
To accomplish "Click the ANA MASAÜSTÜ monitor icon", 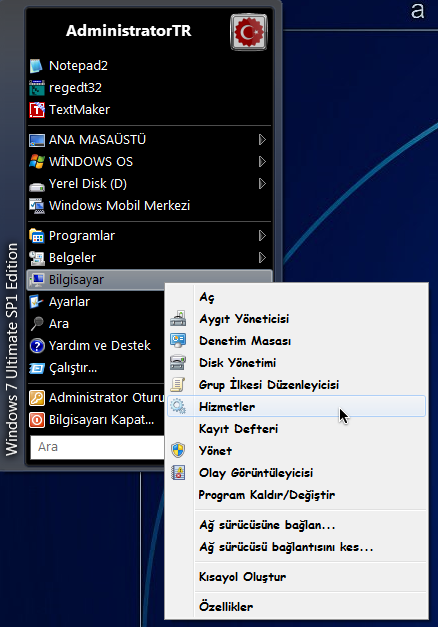I will click(37, 140).
